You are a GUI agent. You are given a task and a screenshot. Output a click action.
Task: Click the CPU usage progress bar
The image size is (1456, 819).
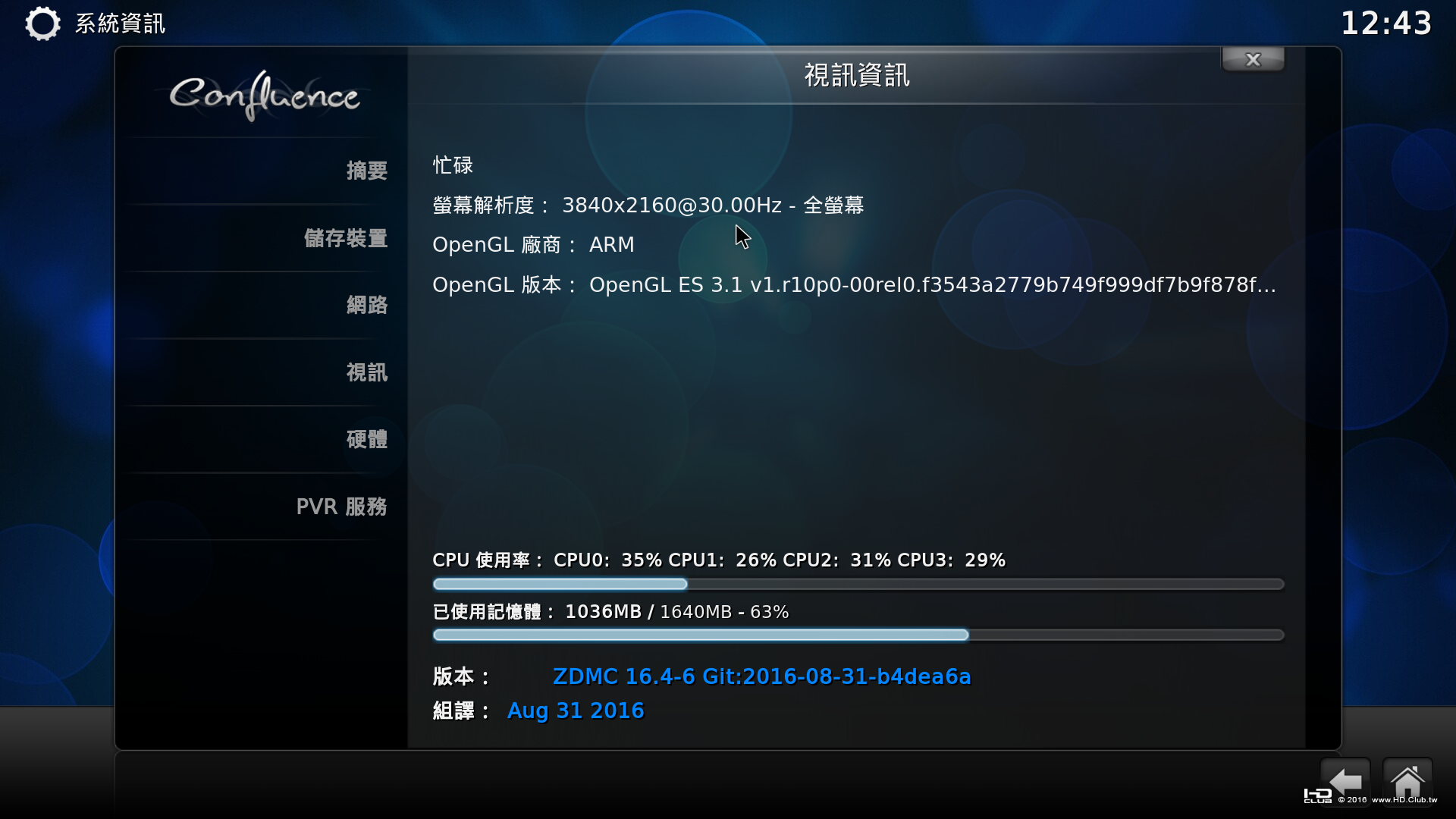858,584
